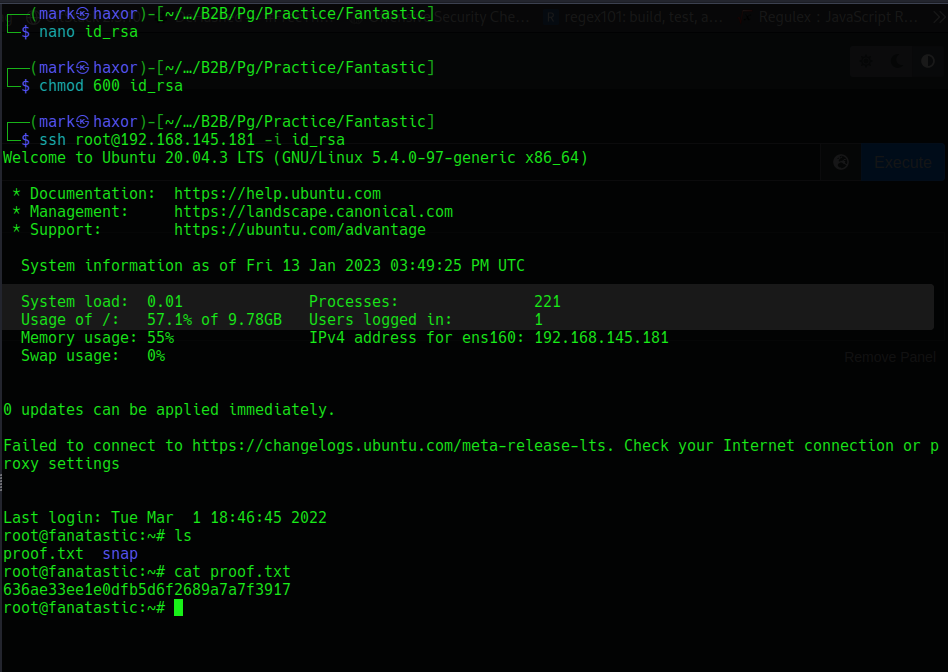The image size is (948, 672).
Task: Click '0 updates can be applied immediately.' line
Action: [169, 409]
